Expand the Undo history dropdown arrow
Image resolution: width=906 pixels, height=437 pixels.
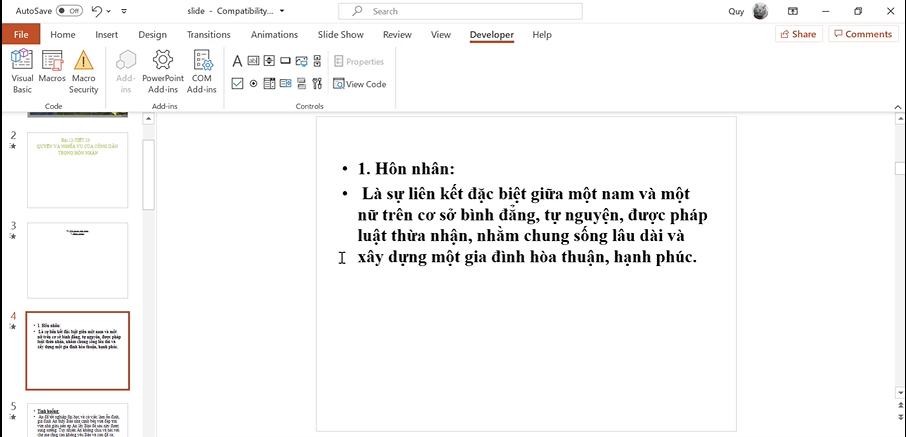click(x=109, y=11)
